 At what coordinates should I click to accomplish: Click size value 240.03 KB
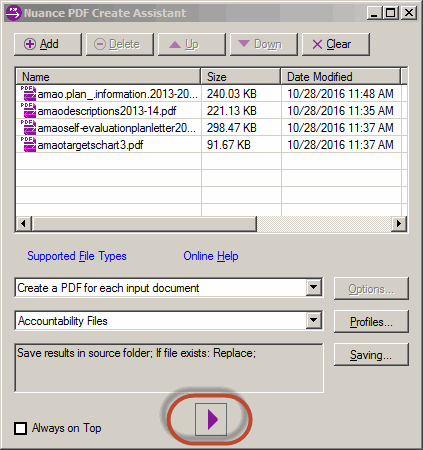[x=232, y=94]
